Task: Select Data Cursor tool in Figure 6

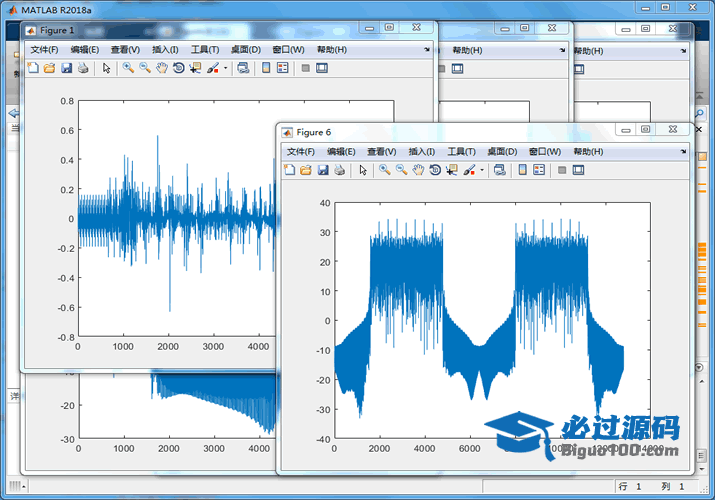Action: 451,170
